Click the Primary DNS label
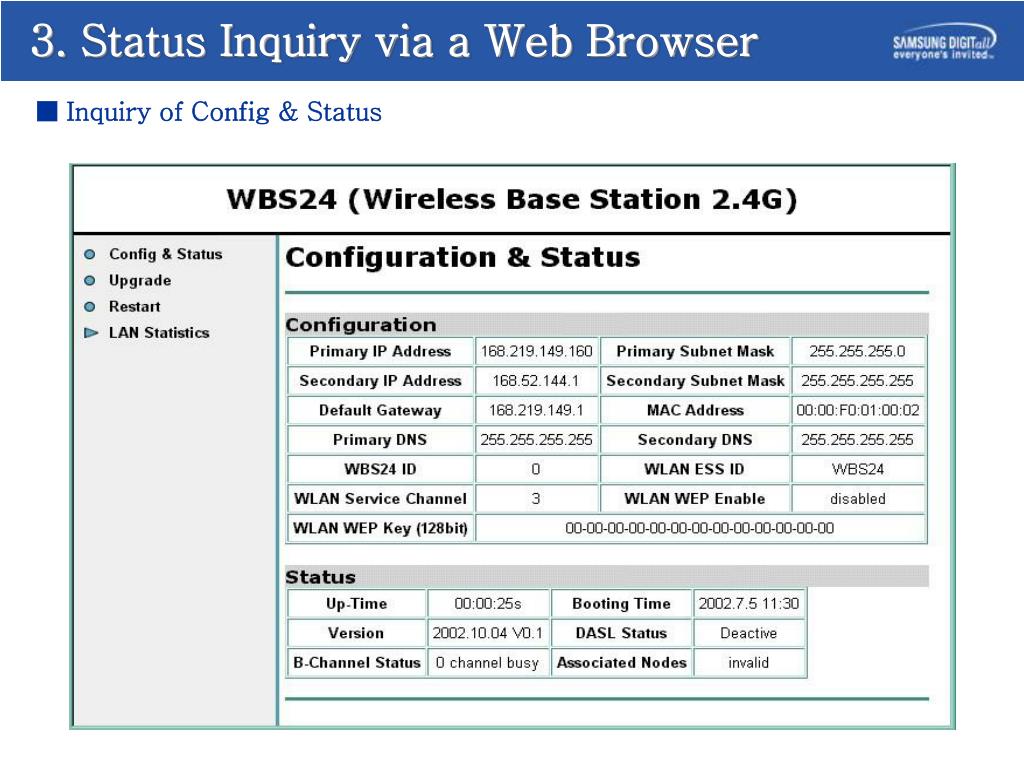The width and height of the screenshot is (1024, 768). [380, 440]
